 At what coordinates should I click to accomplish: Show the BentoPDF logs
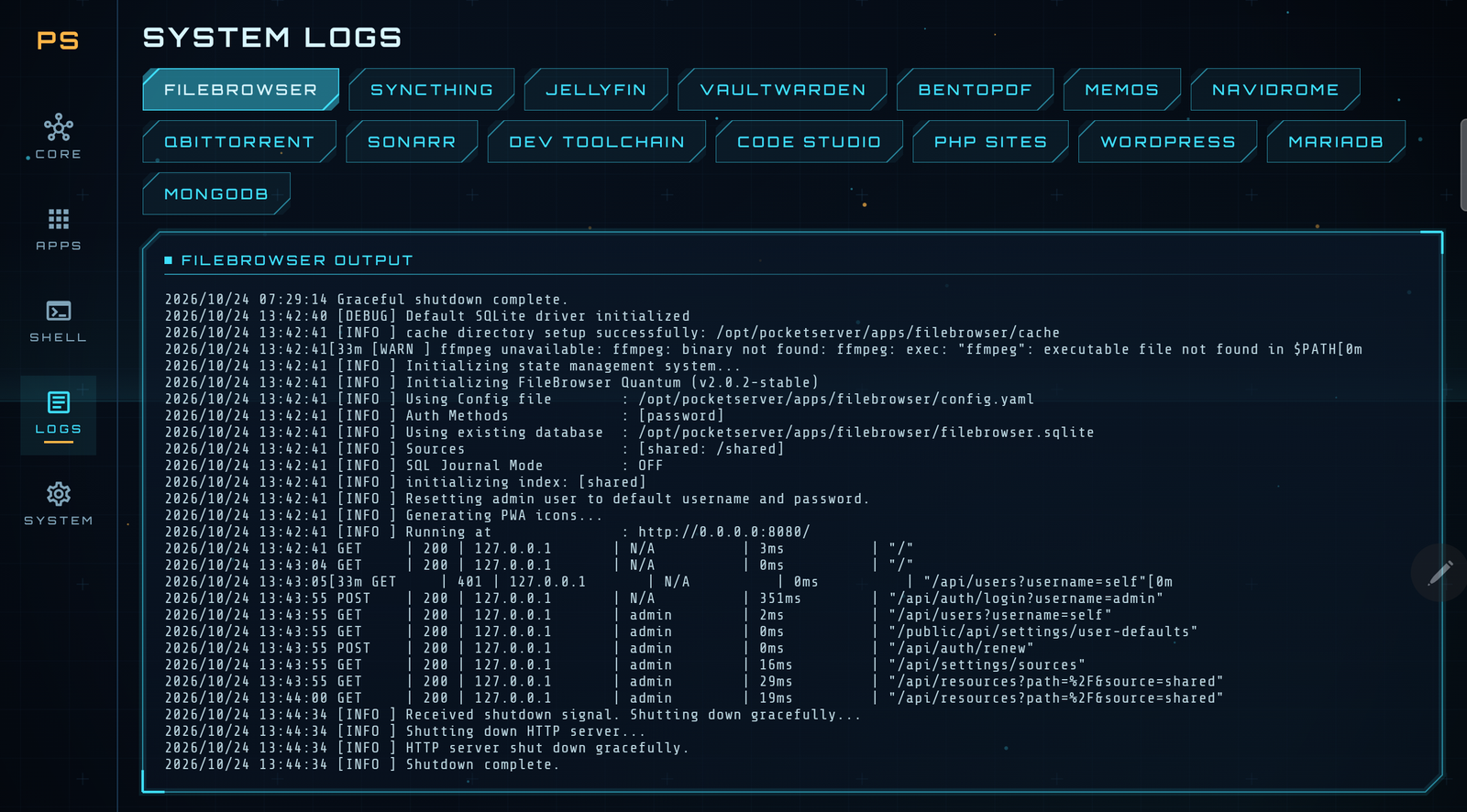(976, 90)
